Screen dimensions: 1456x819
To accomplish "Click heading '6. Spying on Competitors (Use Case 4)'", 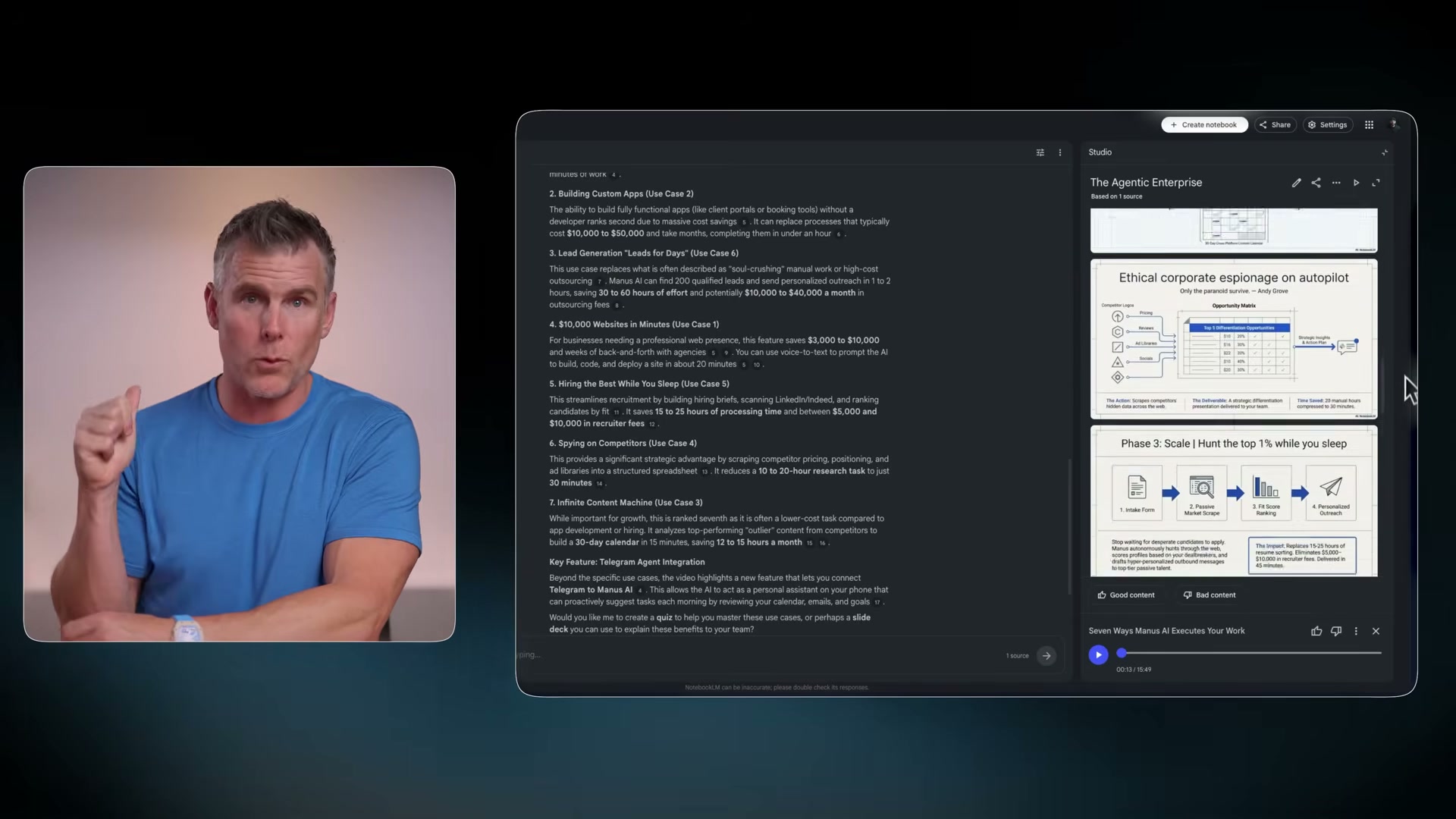I will [x=623, y=444].
